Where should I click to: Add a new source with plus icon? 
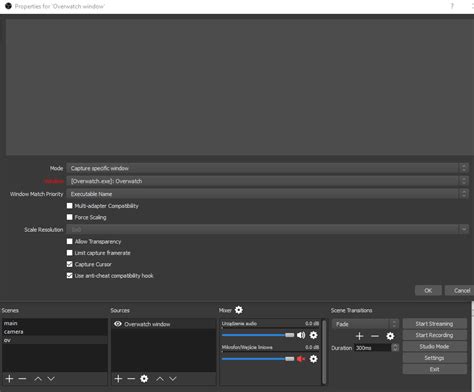tap(118, 379)
